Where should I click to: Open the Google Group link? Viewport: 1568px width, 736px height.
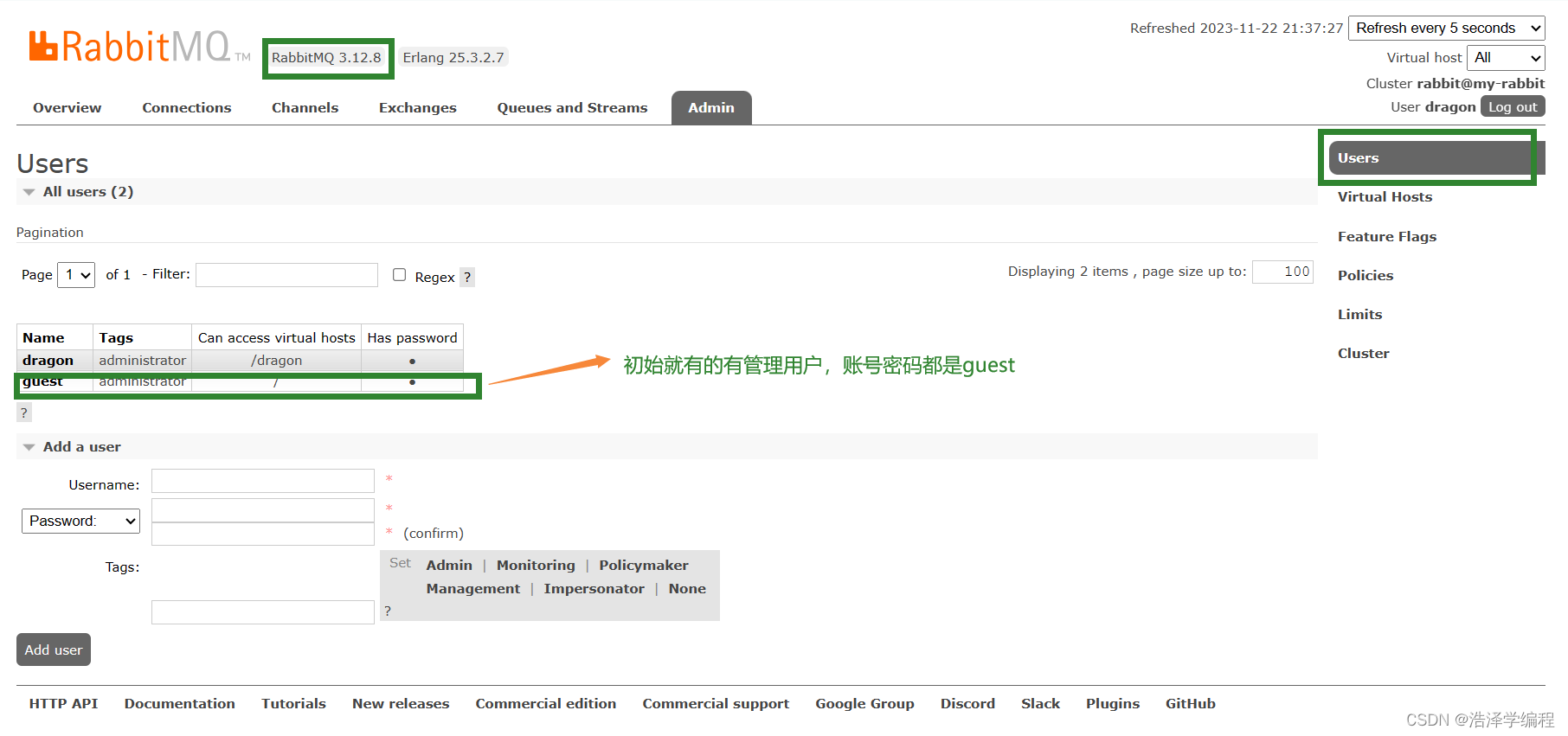864,704
